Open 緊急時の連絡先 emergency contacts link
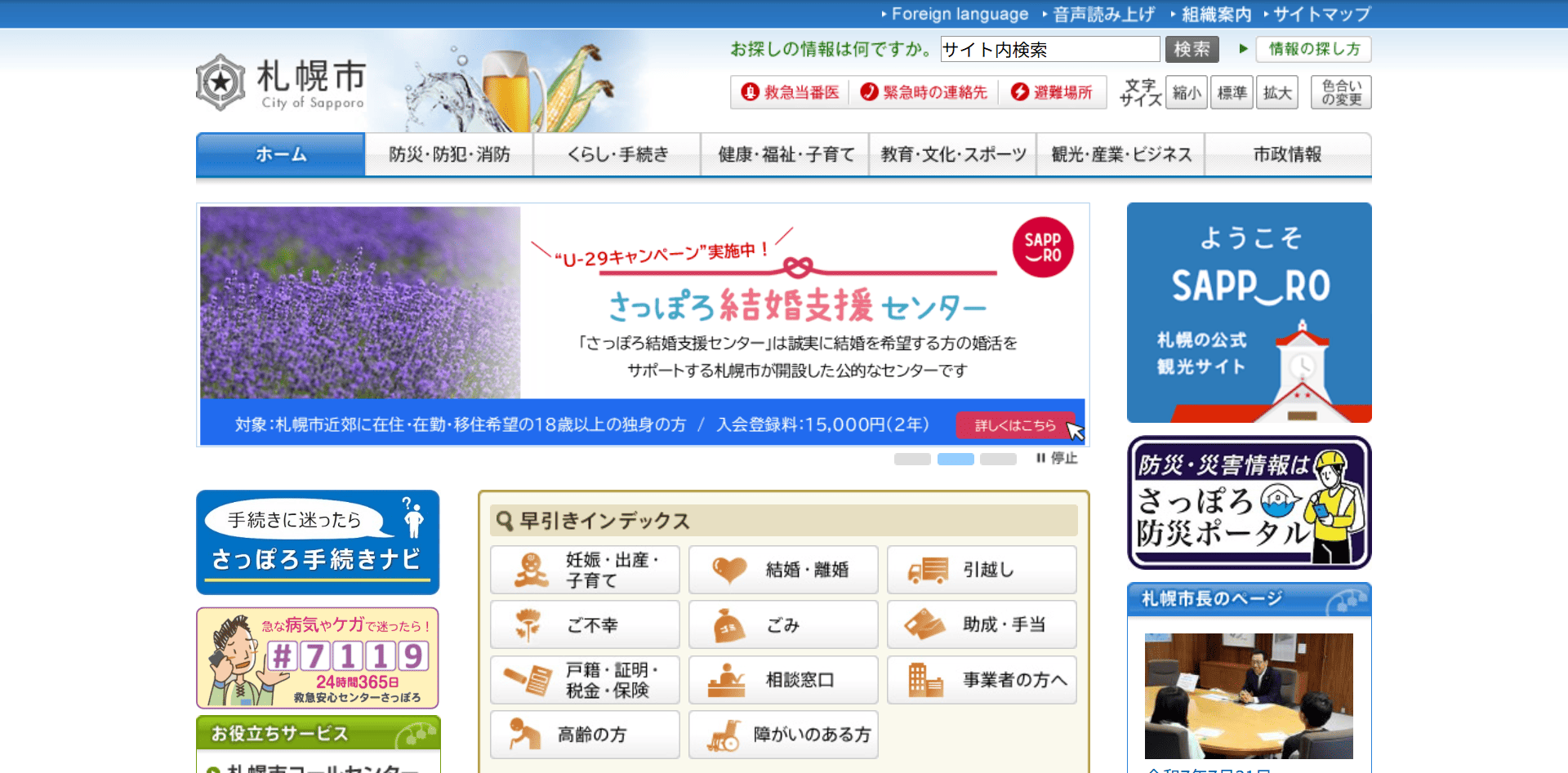1568x773 pixels. (924, 92)
